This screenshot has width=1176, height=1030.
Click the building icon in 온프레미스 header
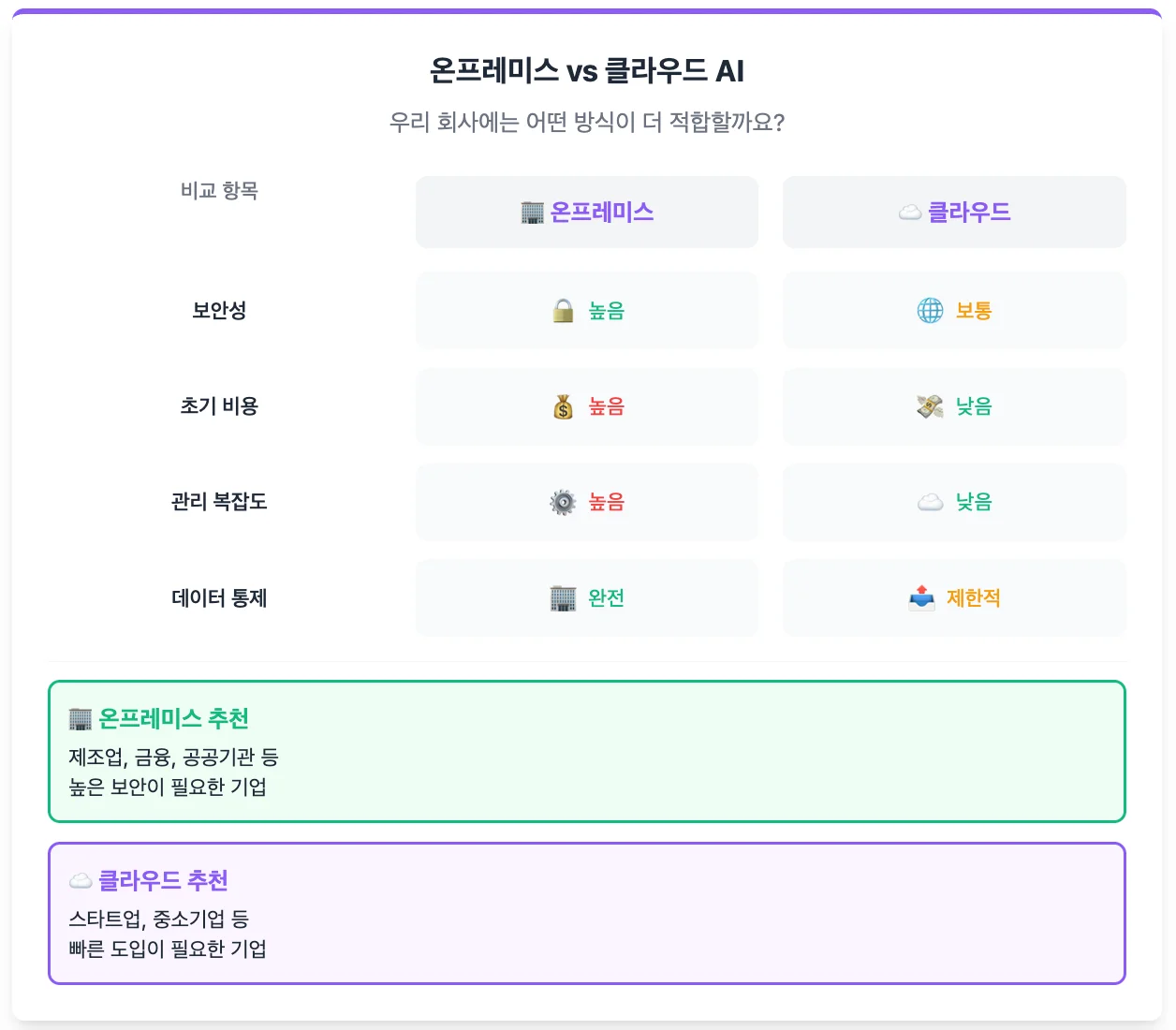pyautogui.click(x=532, y=213)
